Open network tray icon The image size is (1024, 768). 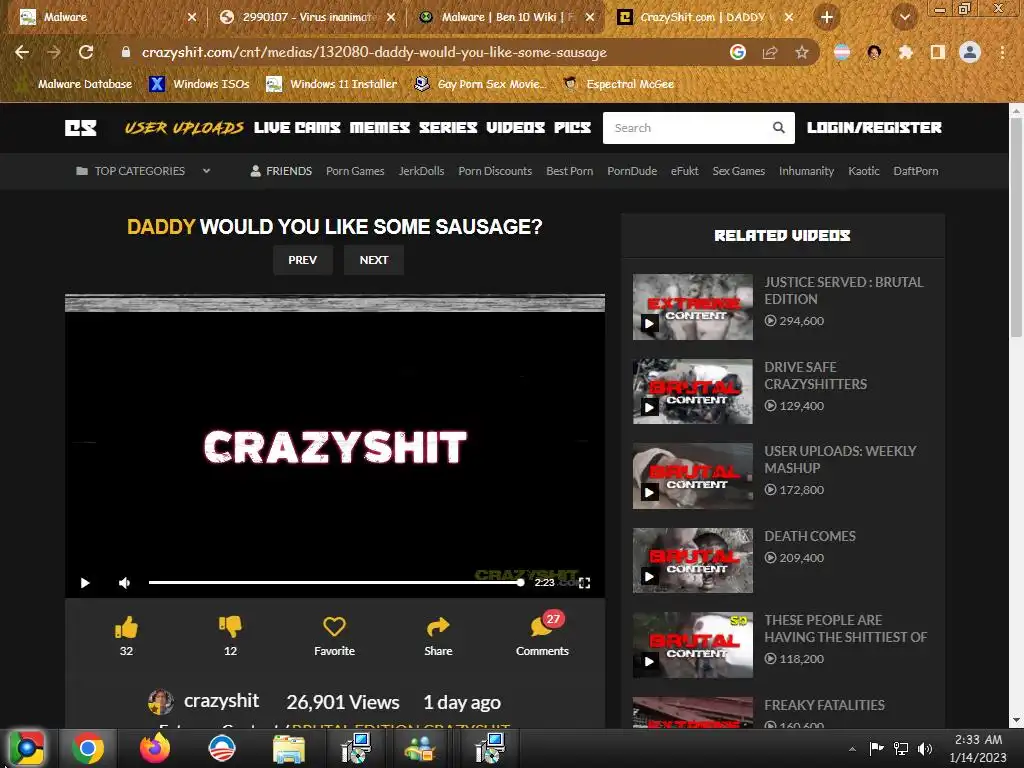901,748
